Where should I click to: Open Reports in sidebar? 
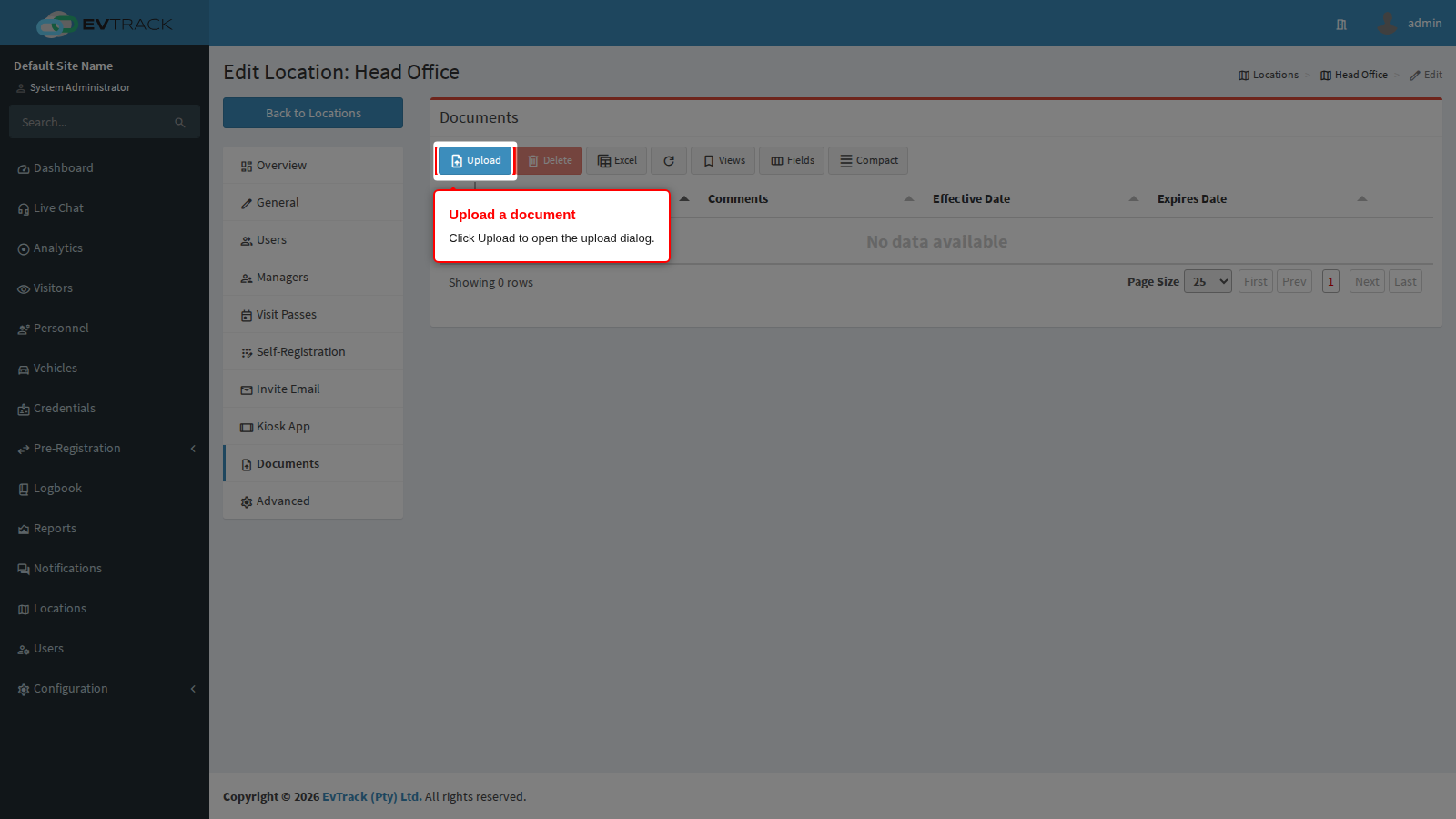(105, 529)
